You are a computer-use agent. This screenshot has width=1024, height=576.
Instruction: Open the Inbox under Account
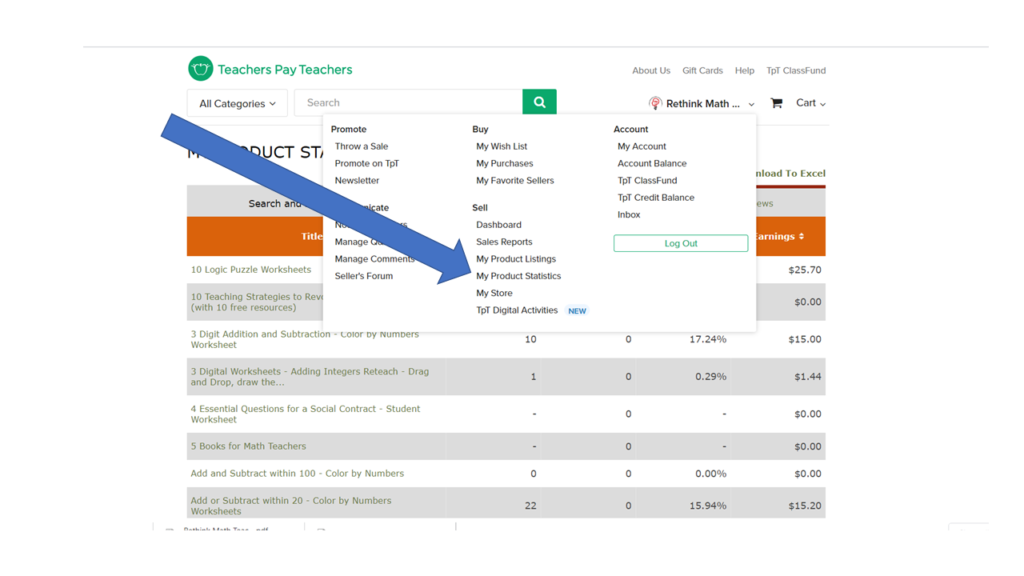pyautogui.click(x=628, y=214)
